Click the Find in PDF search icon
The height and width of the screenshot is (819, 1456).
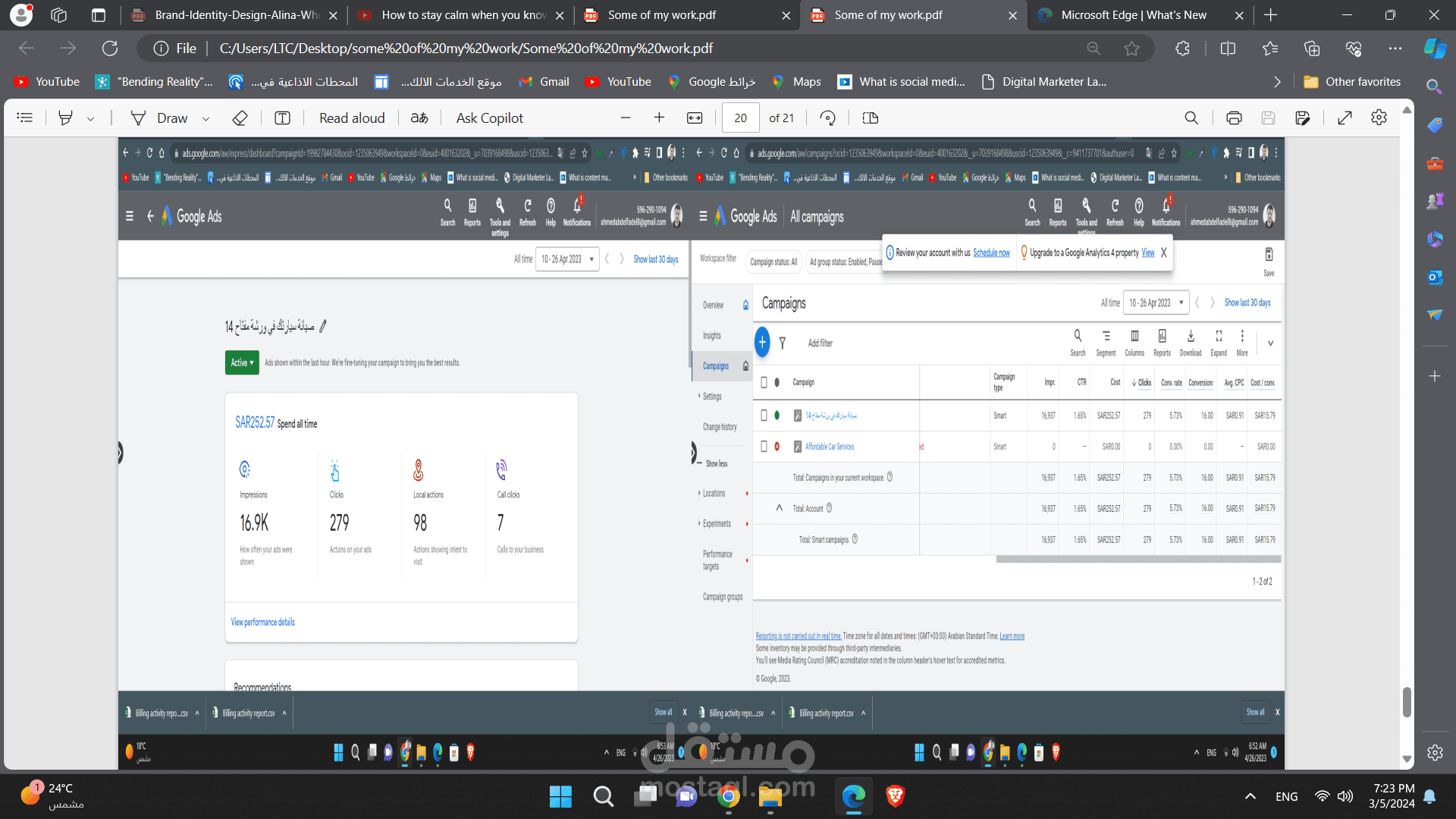tap(1191, 118)
